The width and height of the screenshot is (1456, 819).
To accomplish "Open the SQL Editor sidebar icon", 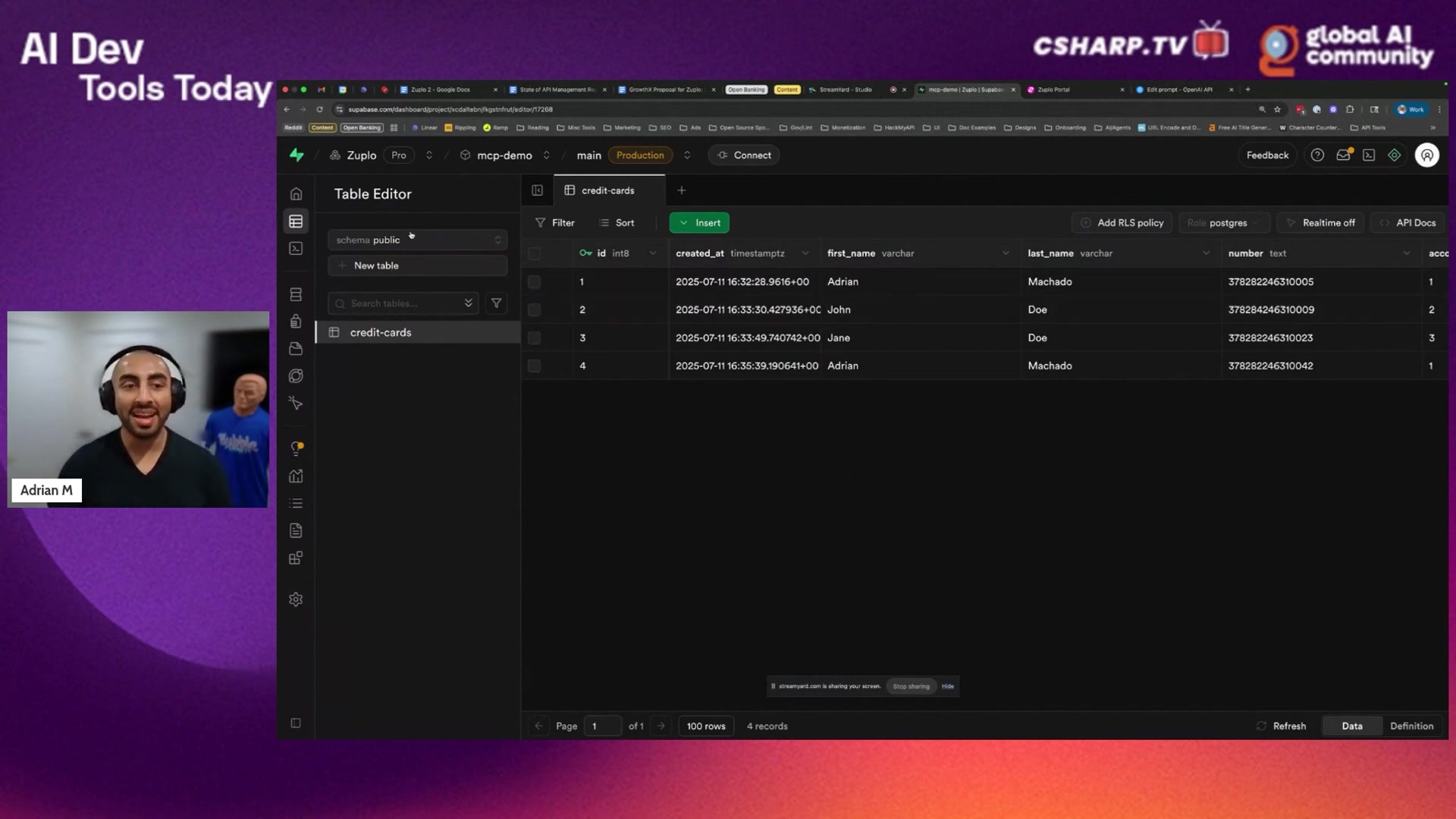I will [296, 249].
